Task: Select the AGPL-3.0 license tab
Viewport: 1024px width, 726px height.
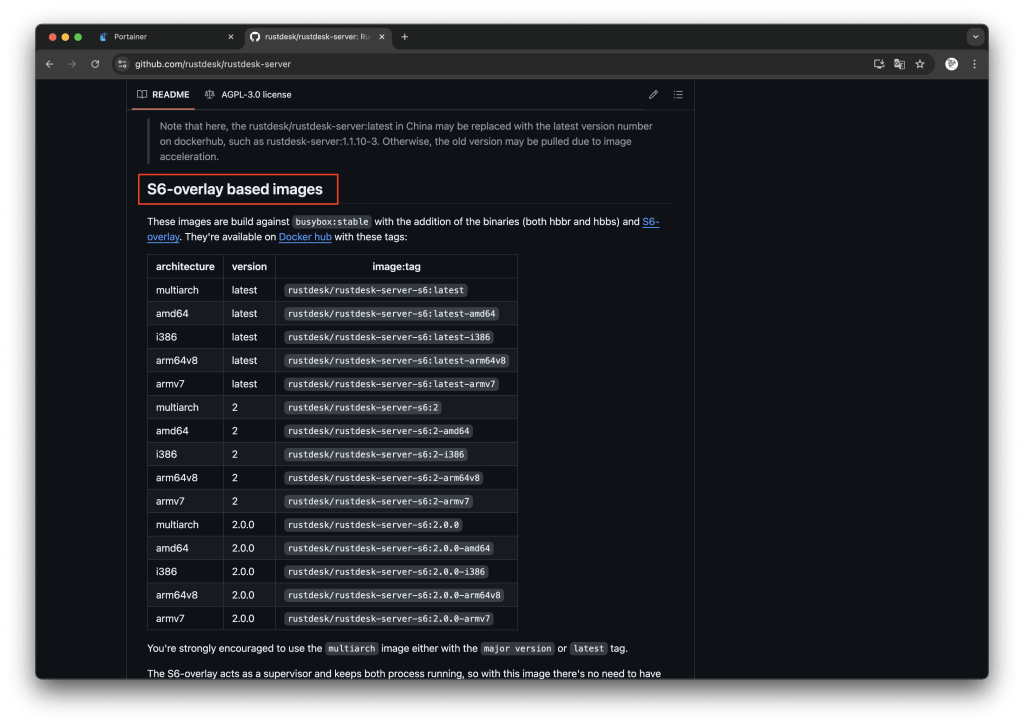Action: click(x=248, y=95)
